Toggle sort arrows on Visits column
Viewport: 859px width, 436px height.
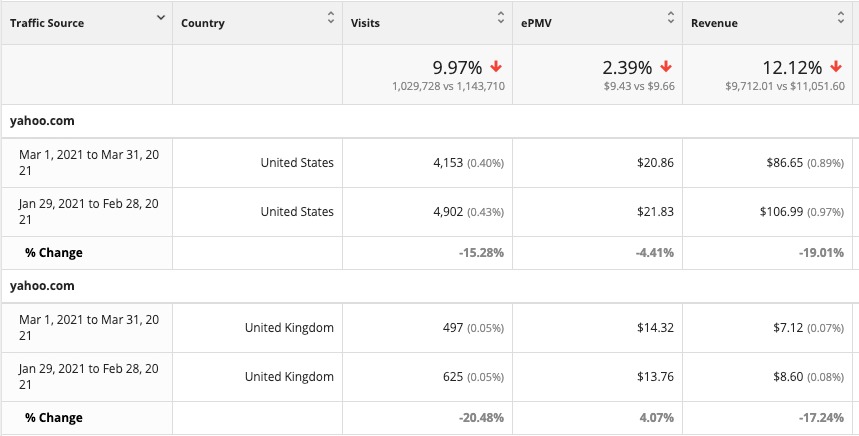point(501,18)
